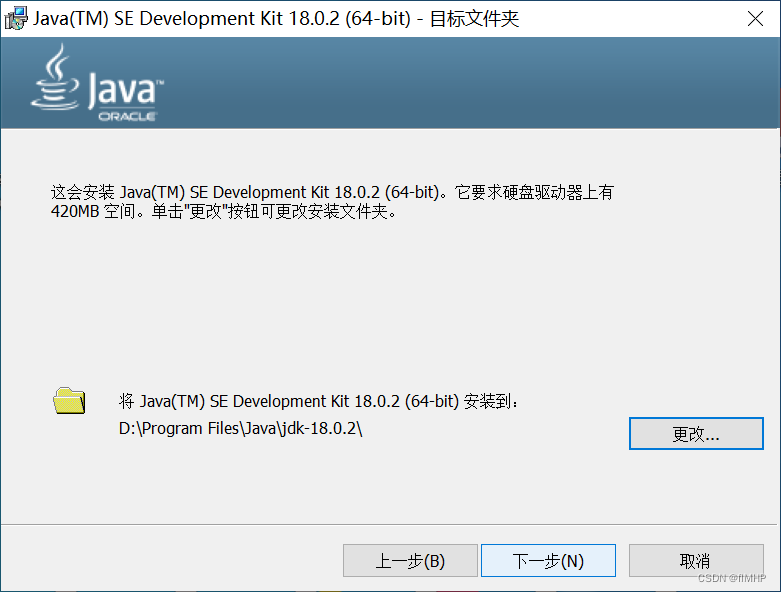Click the ORACLE text under the Java logo
The image size is (781, 592).
pos(126,117)
